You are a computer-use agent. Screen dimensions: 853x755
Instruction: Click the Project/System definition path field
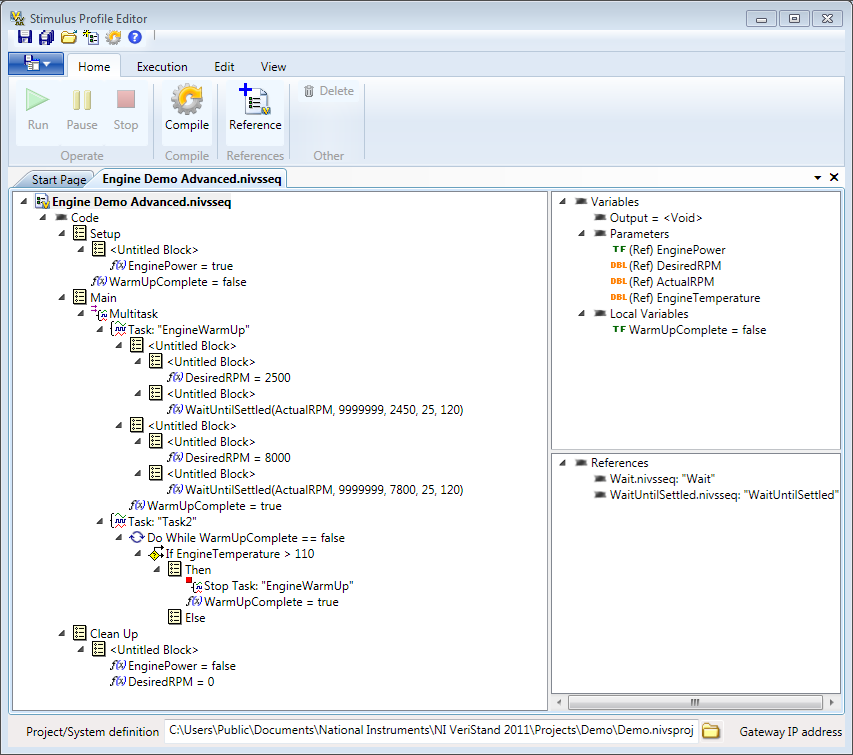point(430,731)
